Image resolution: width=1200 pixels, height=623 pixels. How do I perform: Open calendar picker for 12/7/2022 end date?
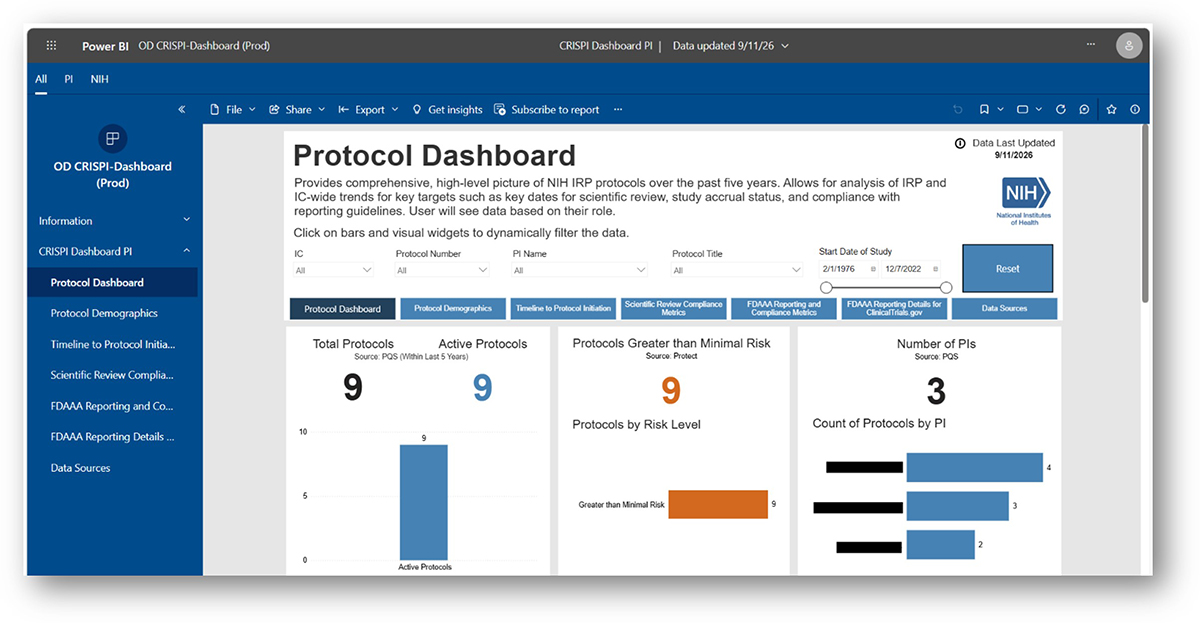pos(934,269)
